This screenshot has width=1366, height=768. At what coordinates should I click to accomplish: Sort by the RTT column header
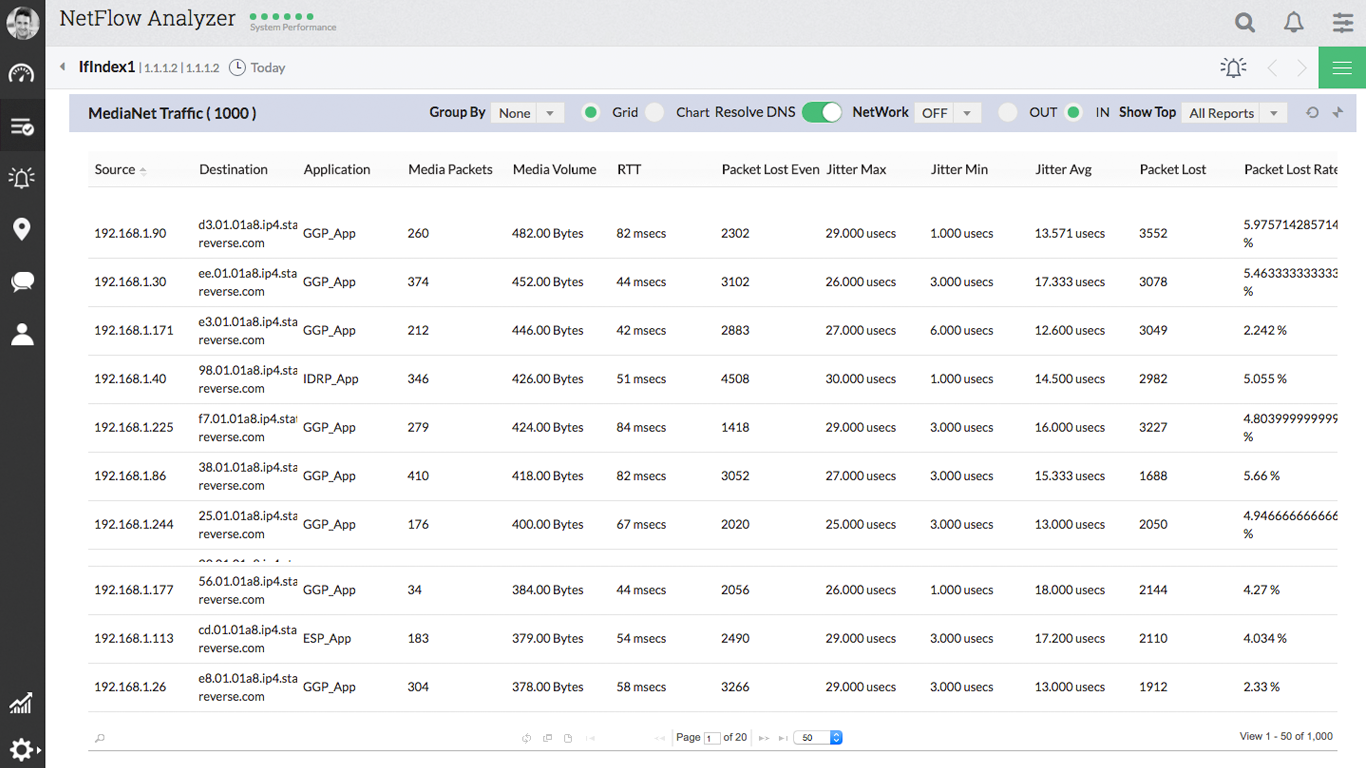pos(629,169)
